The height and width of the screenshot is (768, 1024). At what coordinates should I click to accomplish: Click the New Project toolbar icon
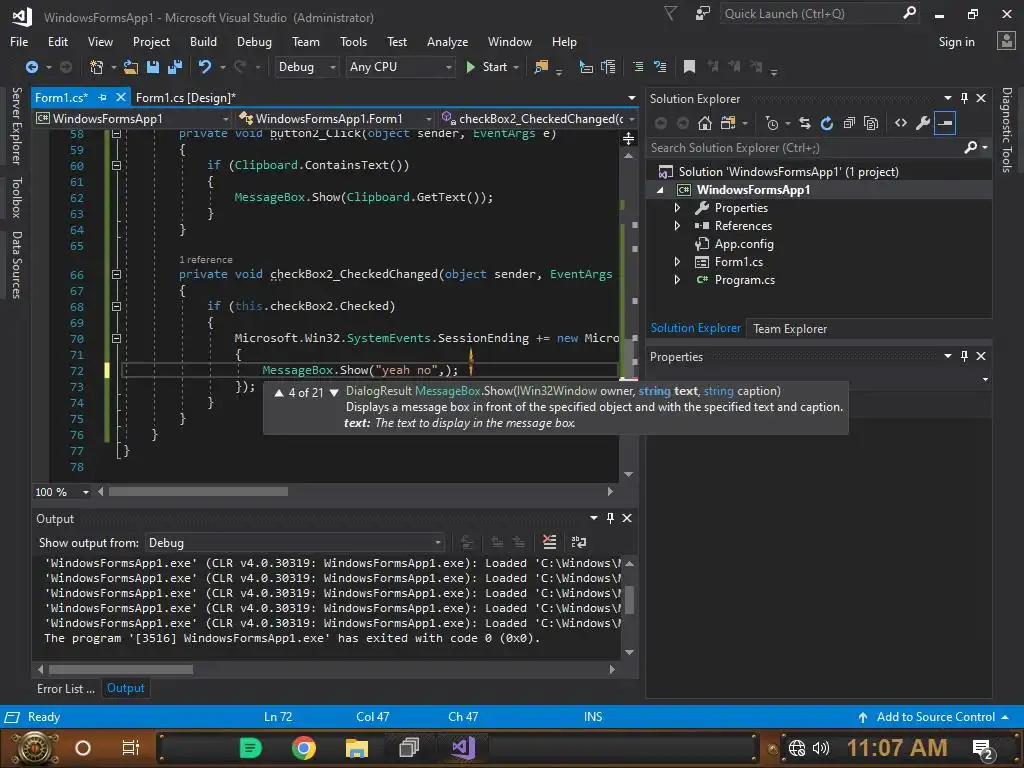[97, 67]
